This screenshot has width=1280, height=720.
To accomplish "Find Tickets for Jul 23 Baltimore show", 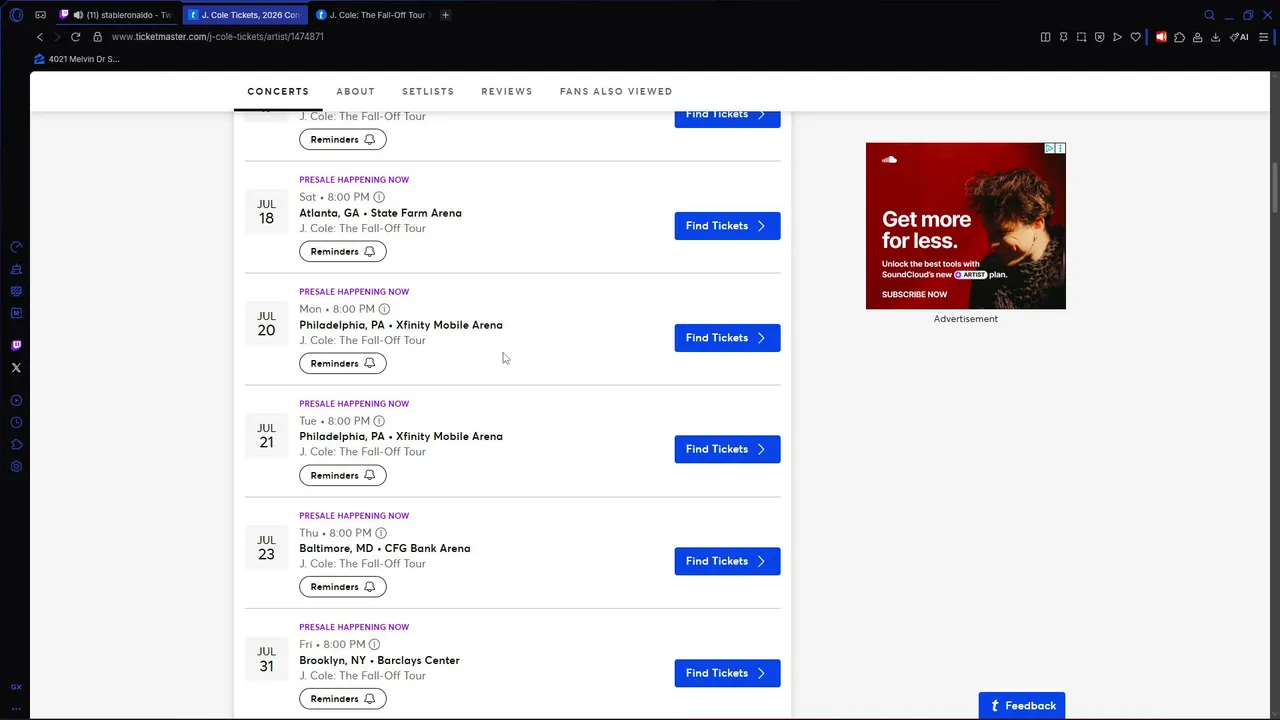I will click(727, 561).
